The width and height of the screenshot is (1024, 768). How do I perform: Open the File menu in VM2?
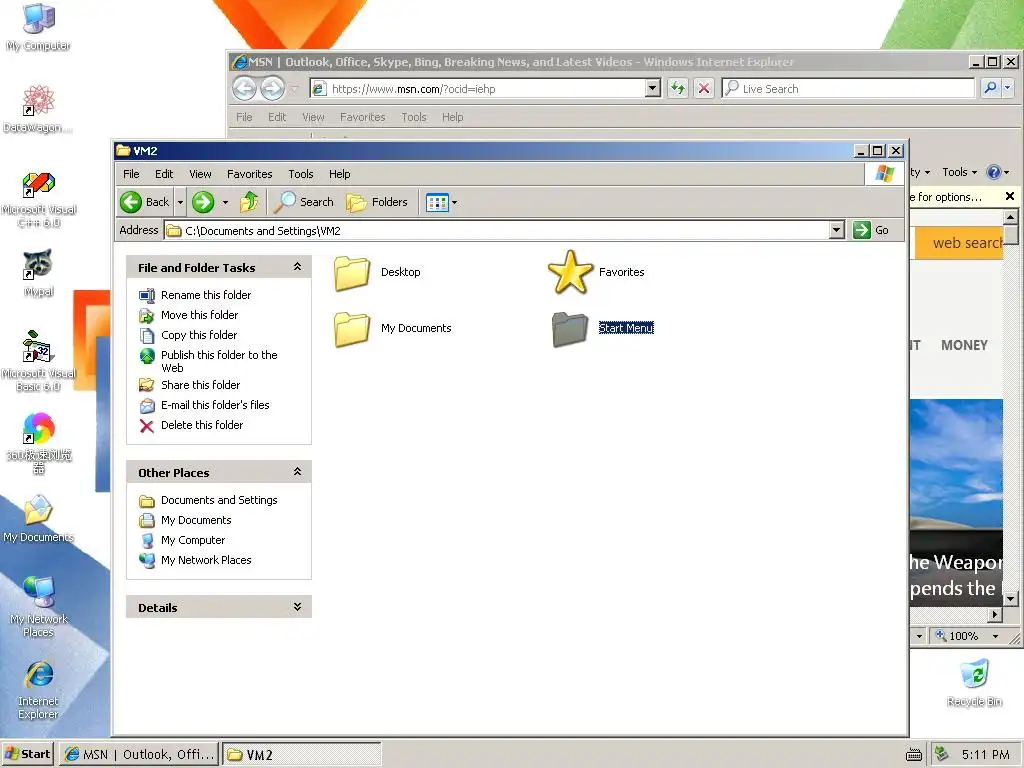131,174
